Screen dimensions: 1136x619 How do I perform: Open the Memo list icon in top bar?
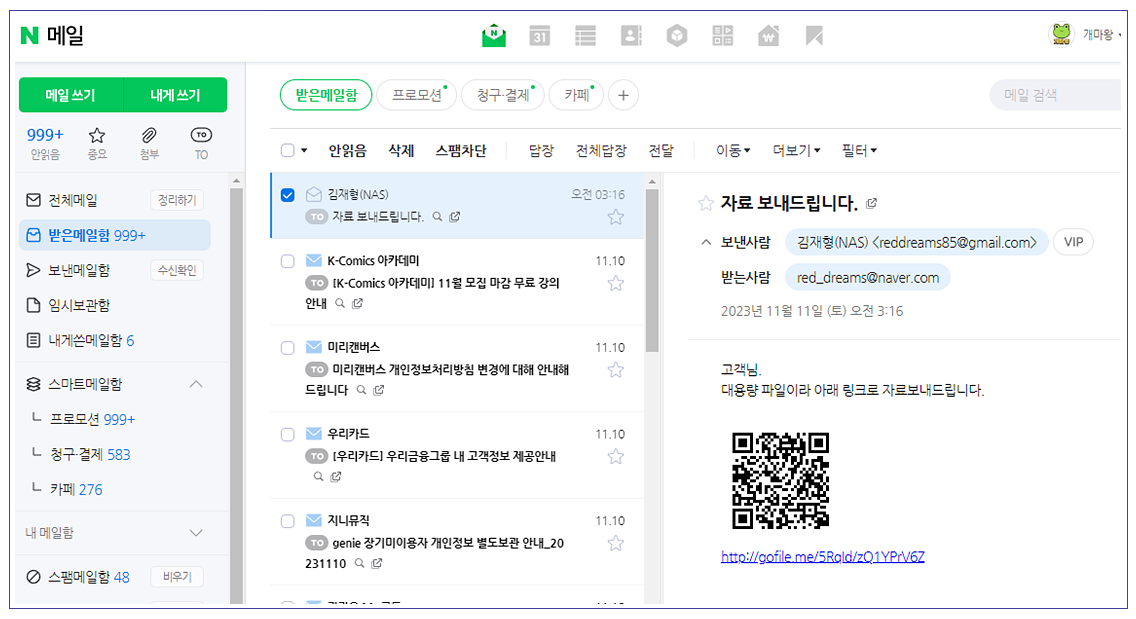tap(585, 36)
